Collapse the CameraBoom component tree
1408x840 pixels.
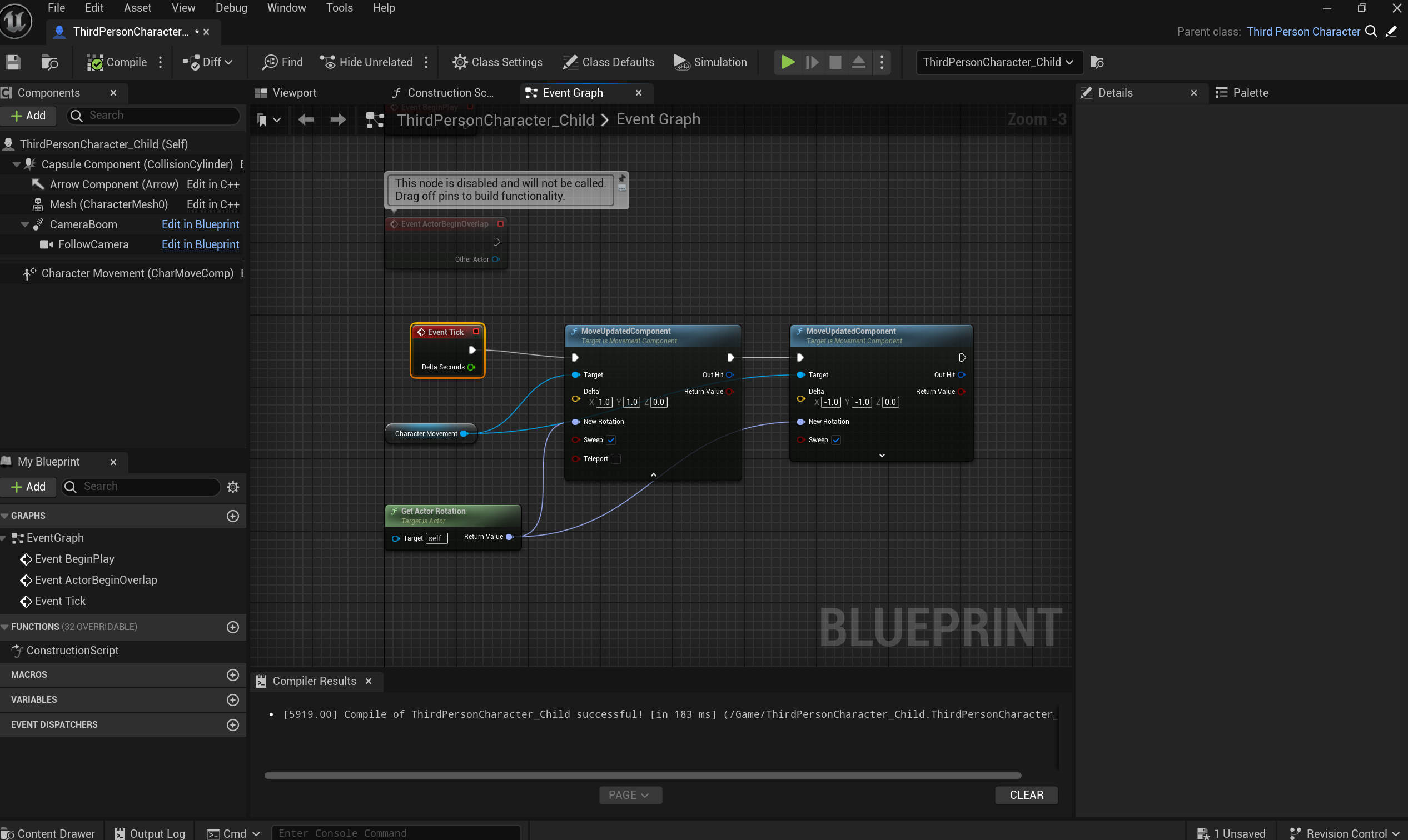click(x=25, y=224)
